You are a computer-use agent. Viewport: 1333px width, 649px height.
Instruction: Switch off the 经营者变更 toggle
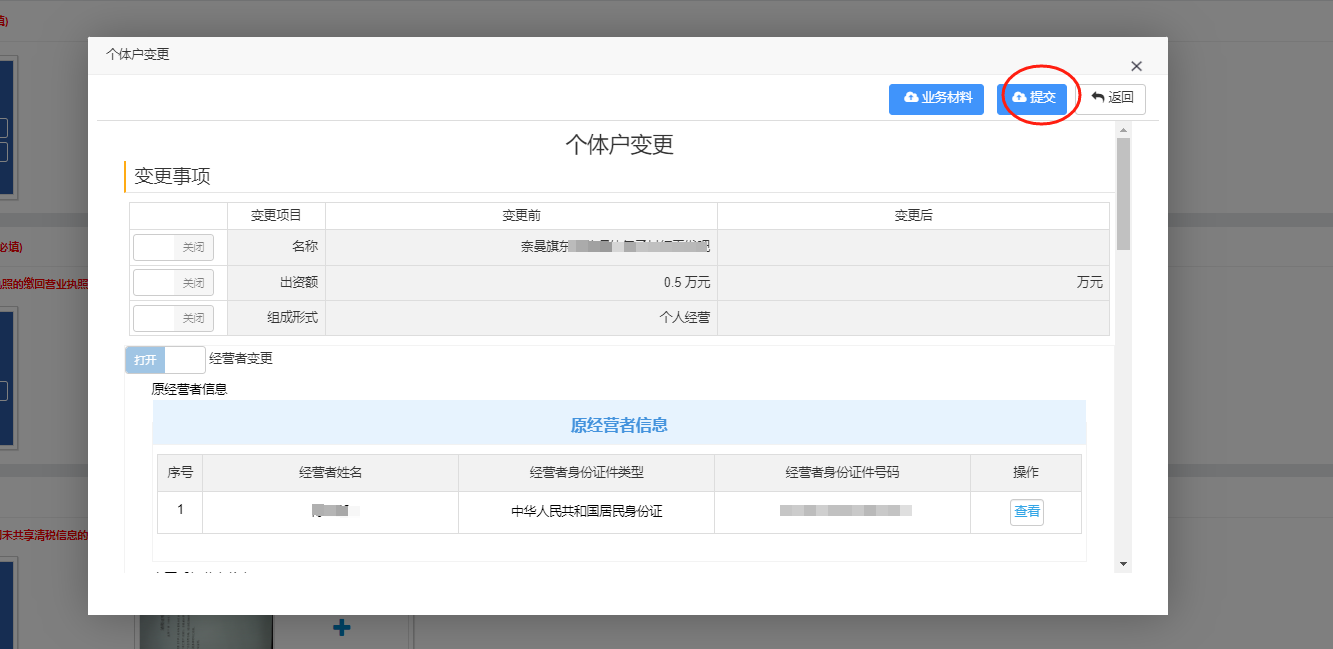165,359
